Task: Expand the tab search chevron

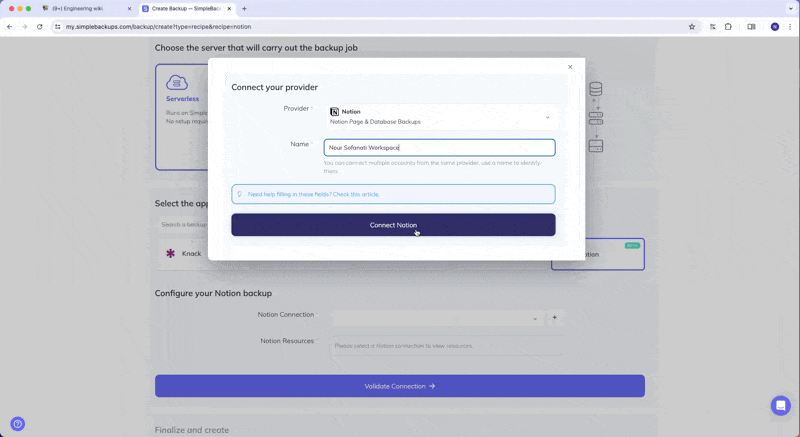Action: [791, 9]
